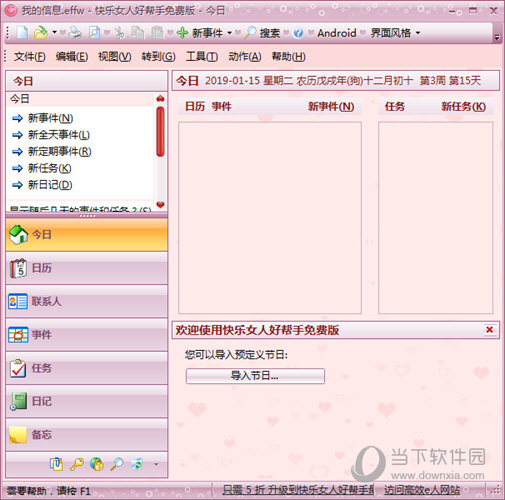Click the print icon in toolbar
The image size is (505, 500).
click(x=75, y=33)
